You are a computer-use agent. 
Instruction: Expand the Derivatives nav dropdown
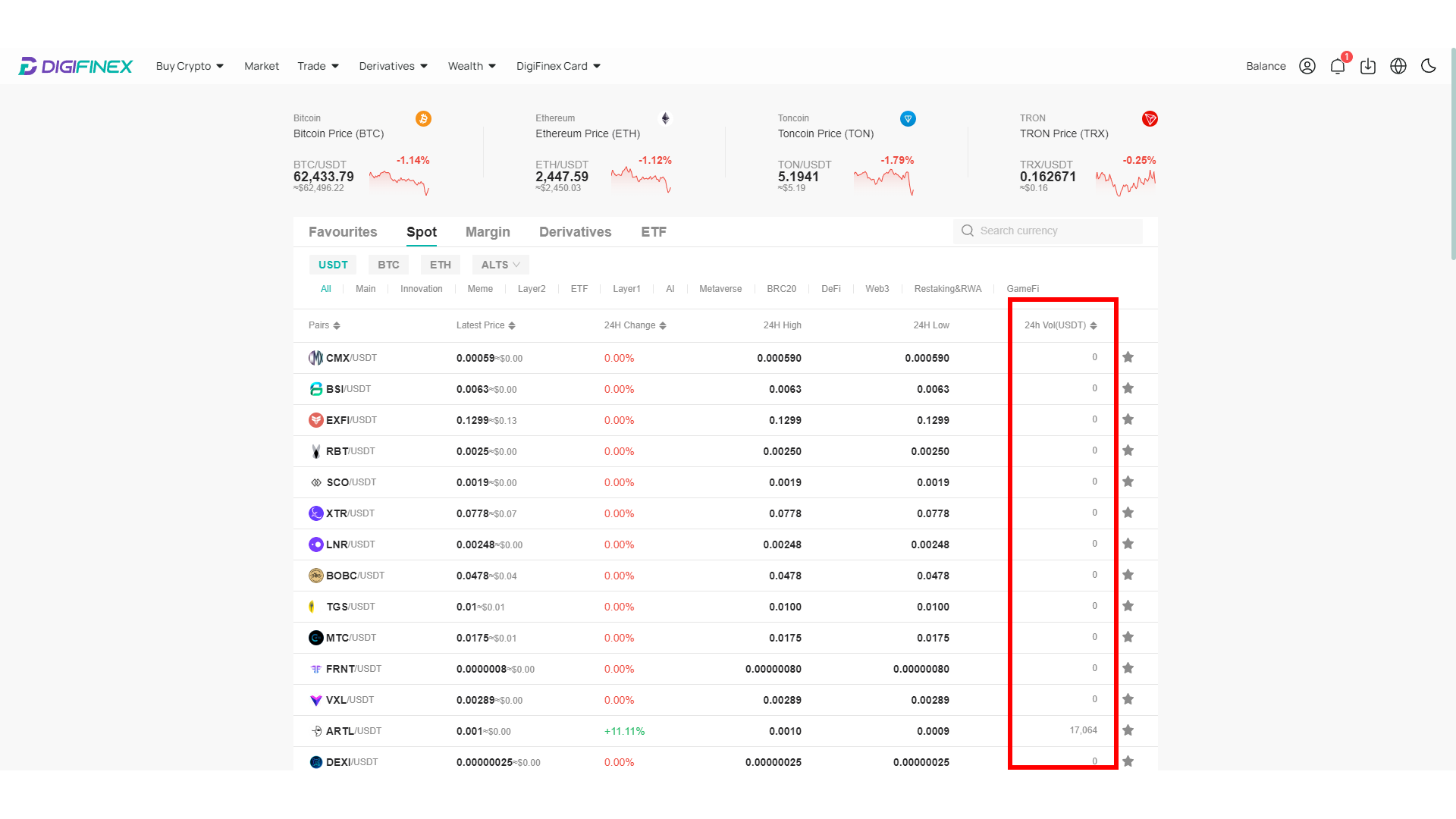click(x=394, y=66)
